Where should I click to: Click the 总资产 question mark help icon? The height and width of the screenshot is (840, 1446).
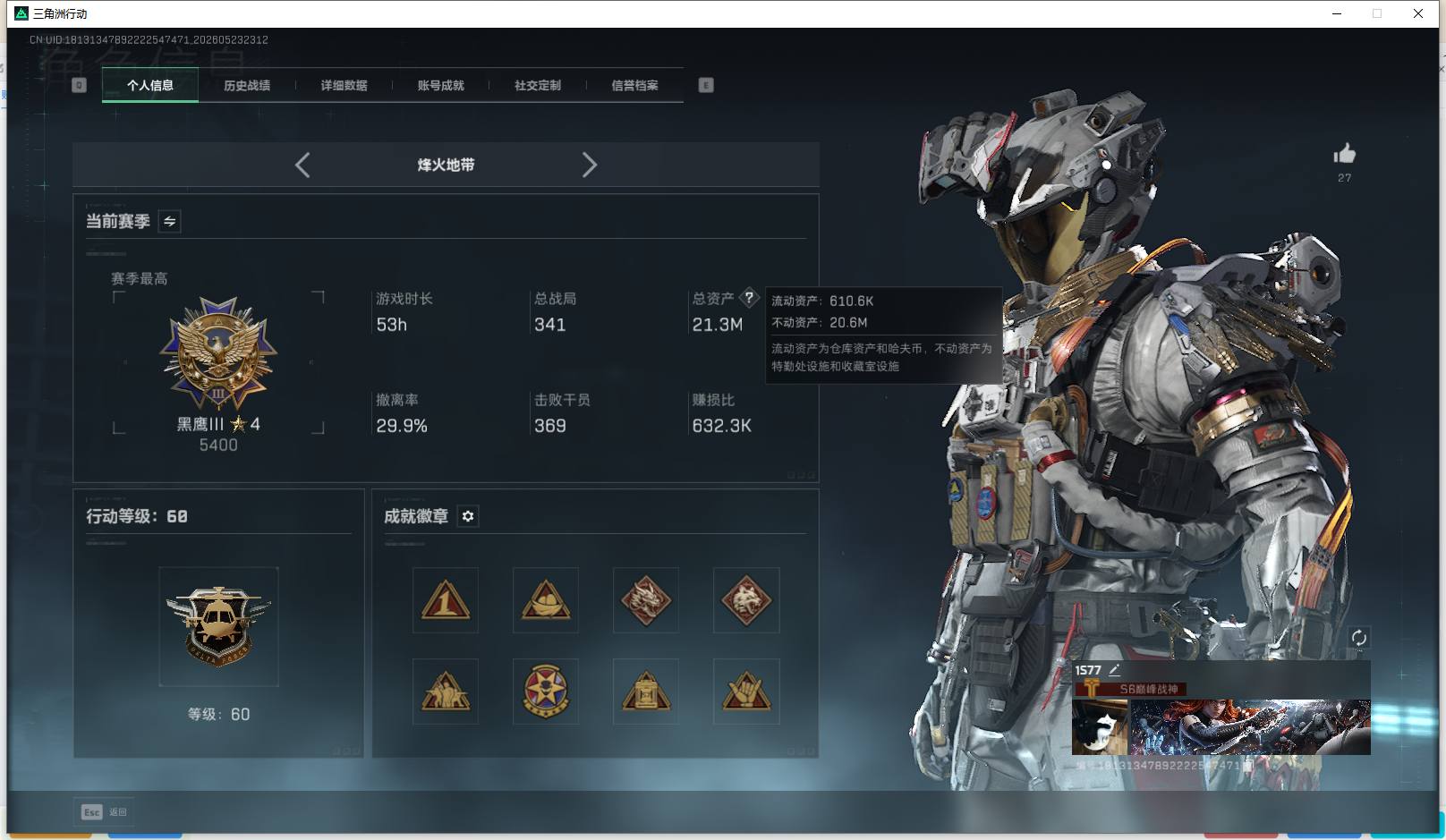749,298
